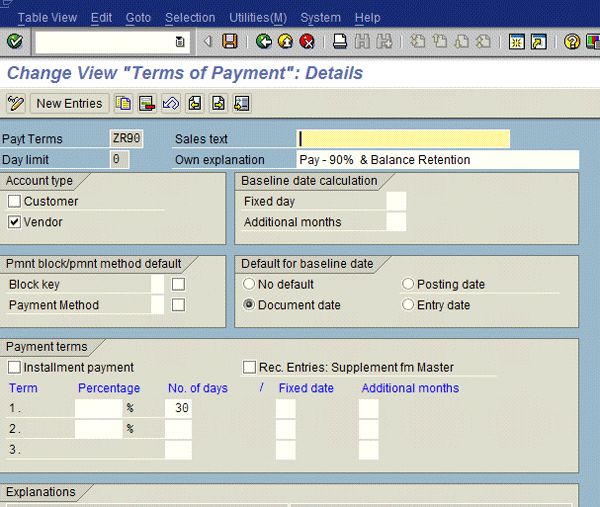Click the Copy As icon beside New Entries
This screenshot has height=507, width=600.
[124, 103]
